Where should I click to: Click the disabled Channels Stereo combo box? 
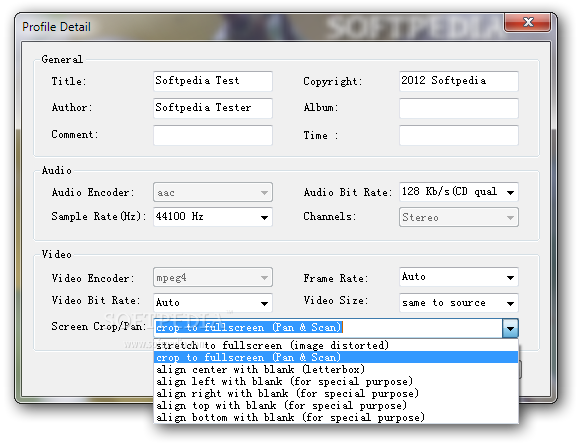[459, 217]
